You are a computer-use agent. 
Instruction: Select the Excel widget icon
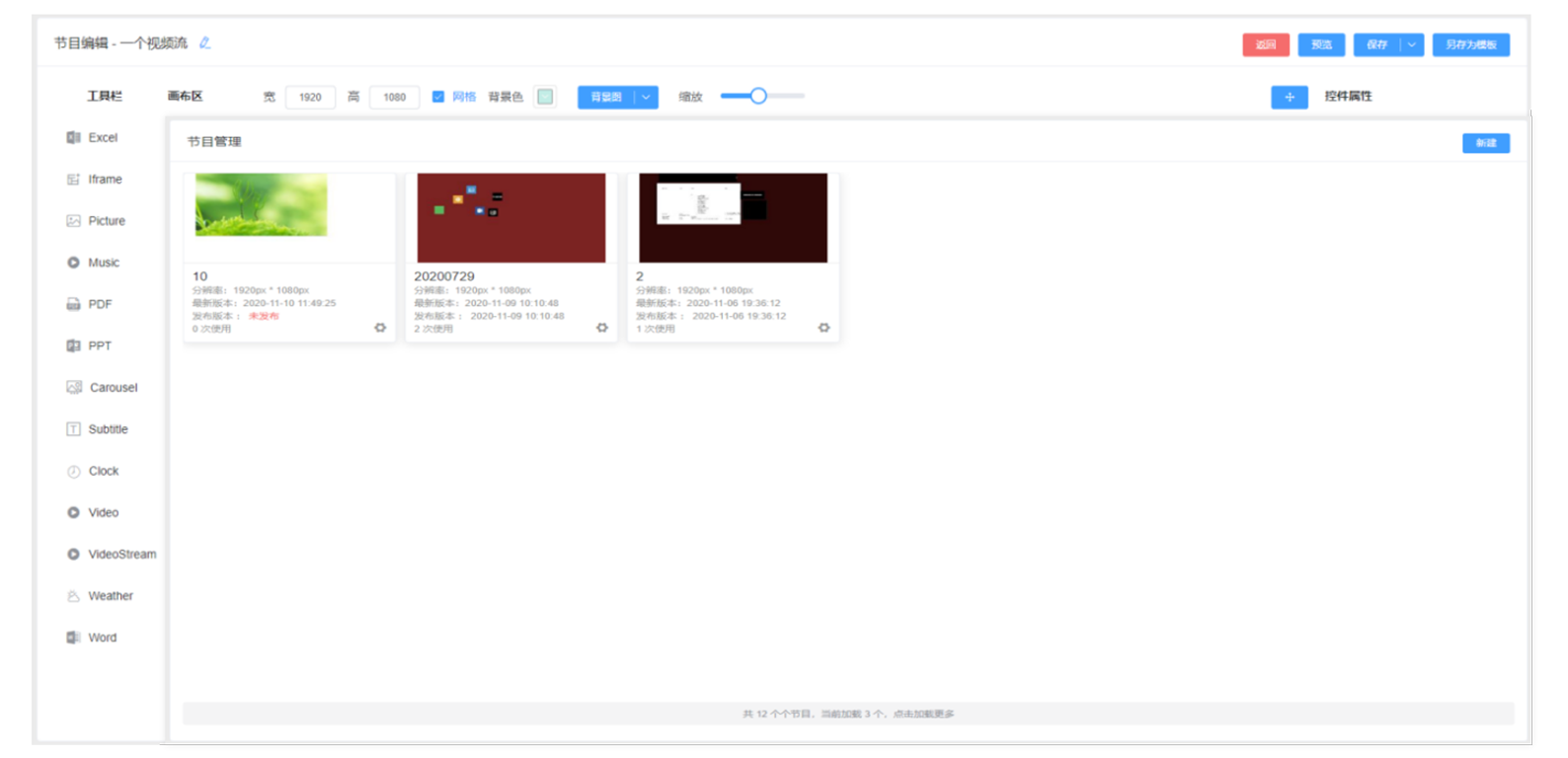point(73,138)
